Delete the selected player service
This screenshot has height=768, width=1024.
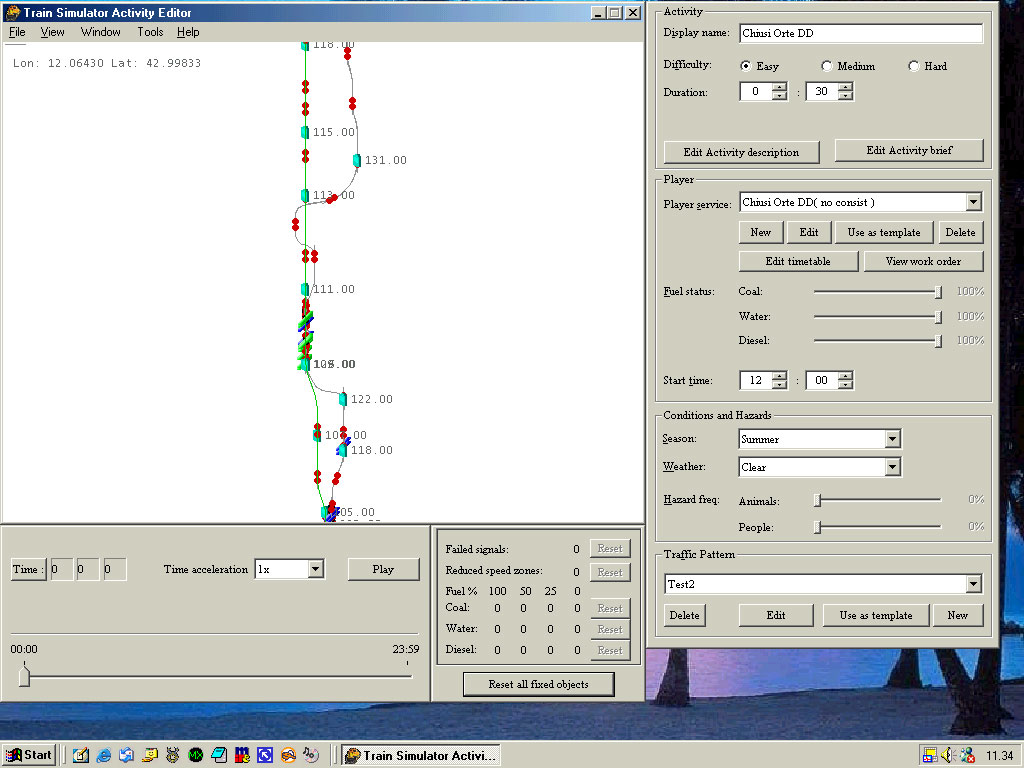960,232
